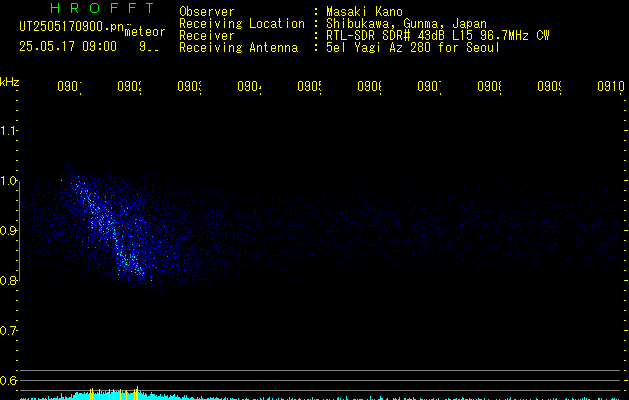The image size is (629, 400).
Task: Click the 0907 time axis marker
Action: (429, 86)
